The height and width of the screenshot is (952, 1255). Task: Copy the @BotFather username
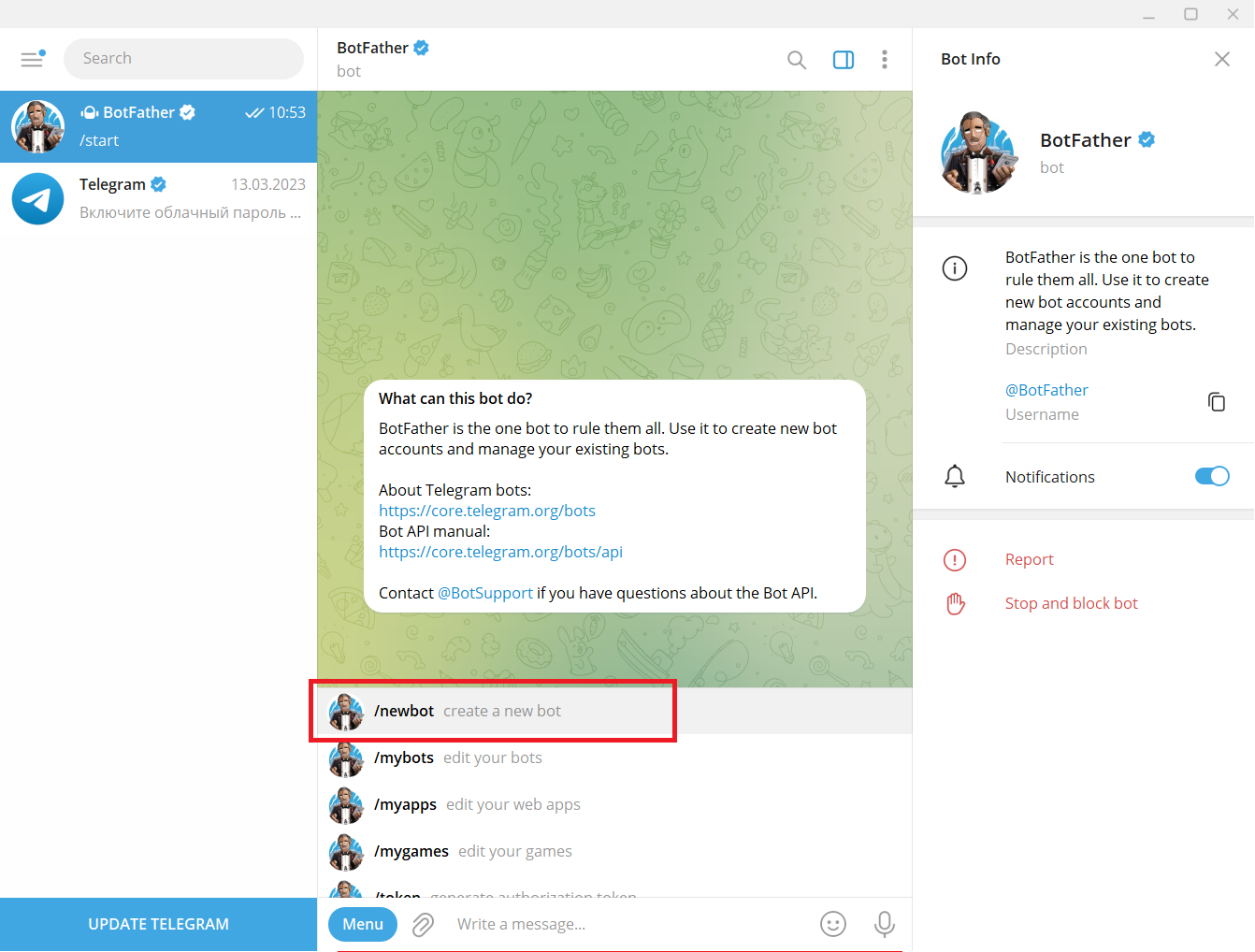click(x=1217, y=401)
